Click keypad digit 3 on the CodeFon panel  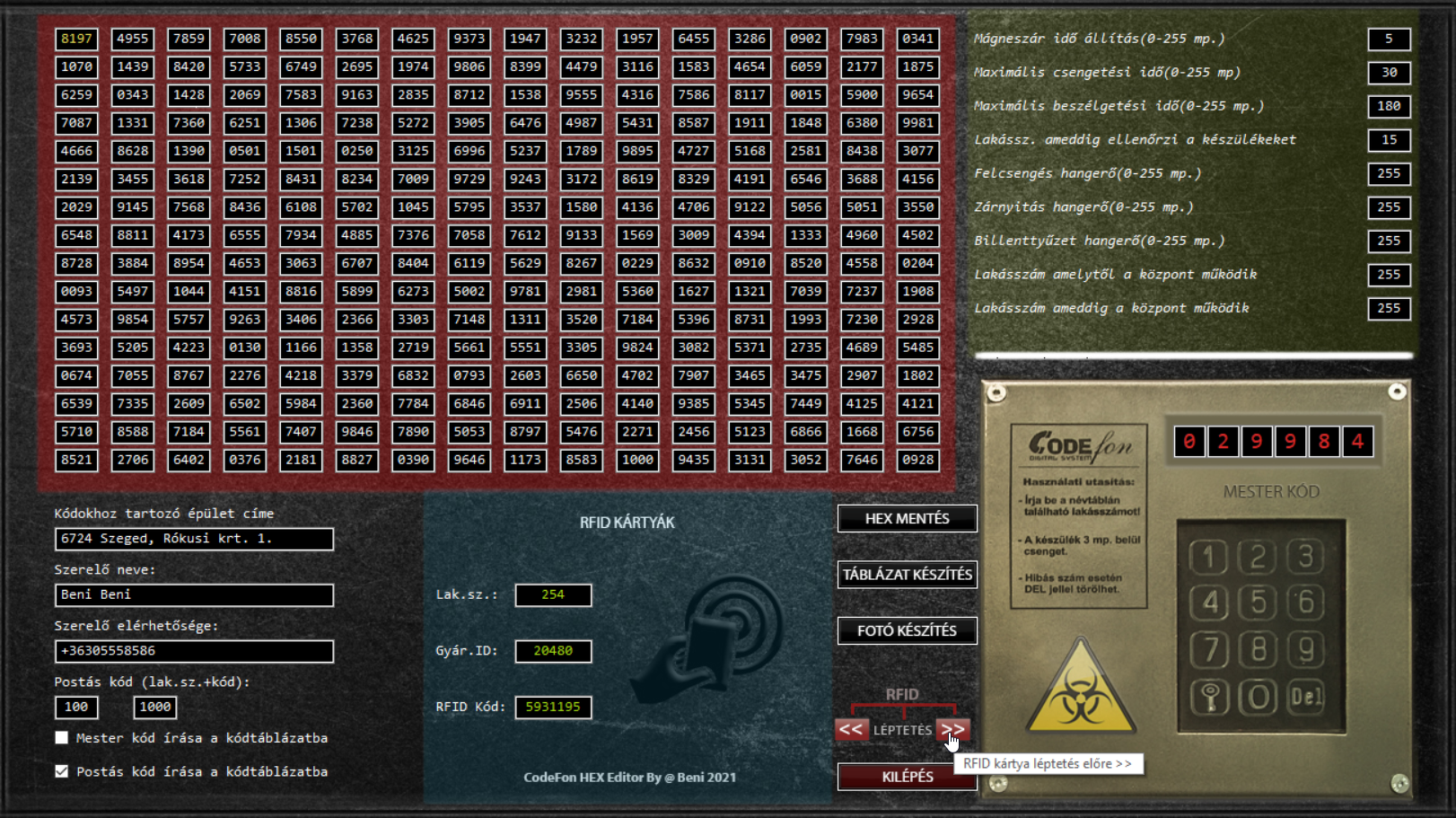click(x=1306, y=557)
